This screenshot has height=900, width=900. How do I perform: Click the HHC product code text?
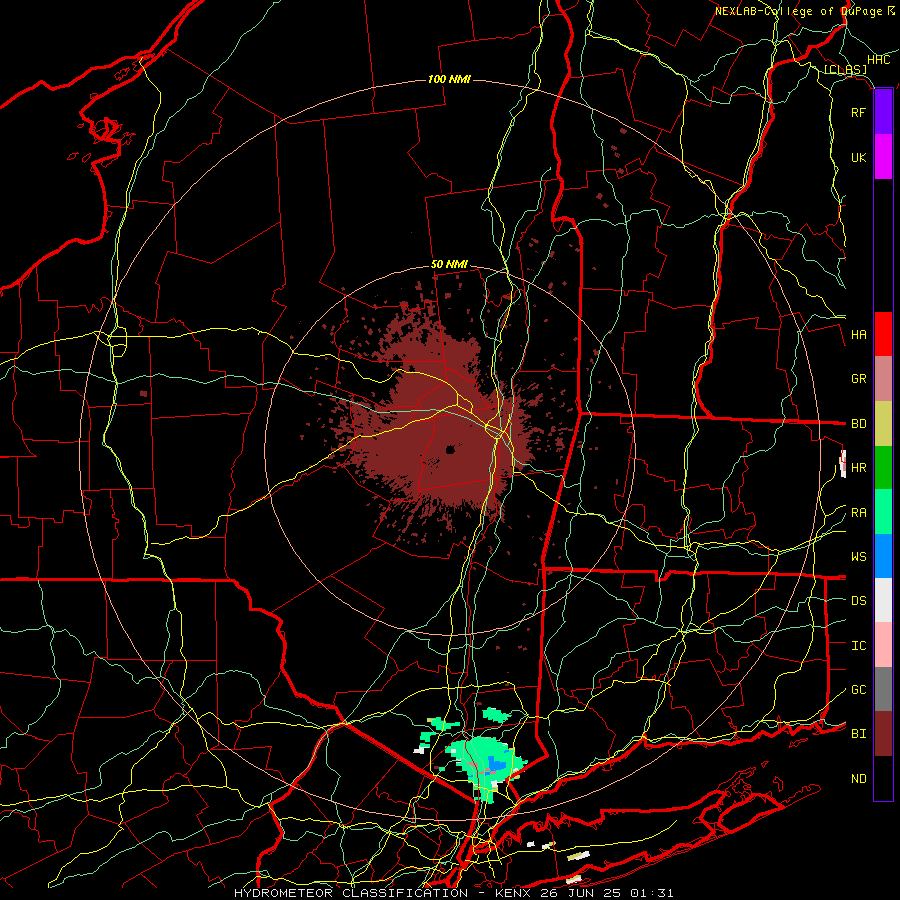(878, 60)
